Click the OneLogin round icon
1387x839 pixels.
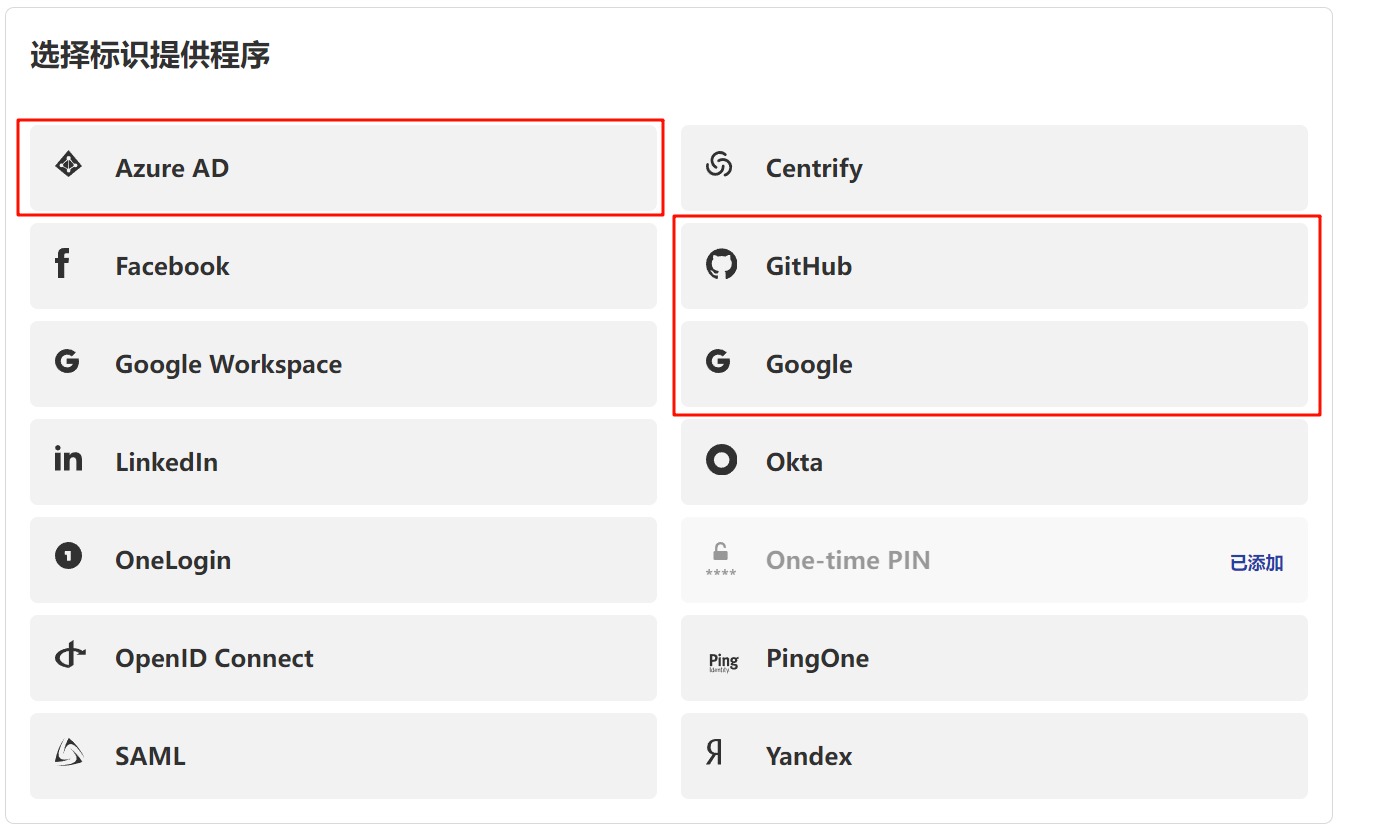pos(68,557)
